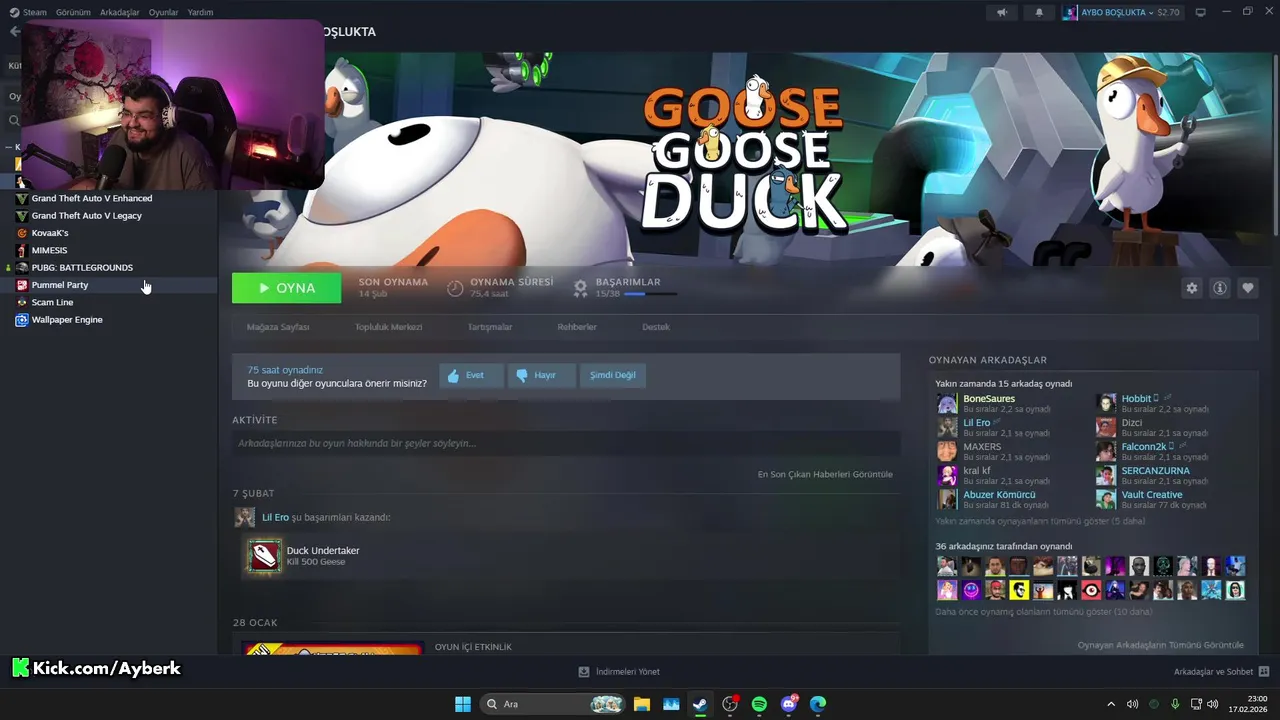Open the game info icon
Screen dimensions: 1280x720
click(1219, 288)
